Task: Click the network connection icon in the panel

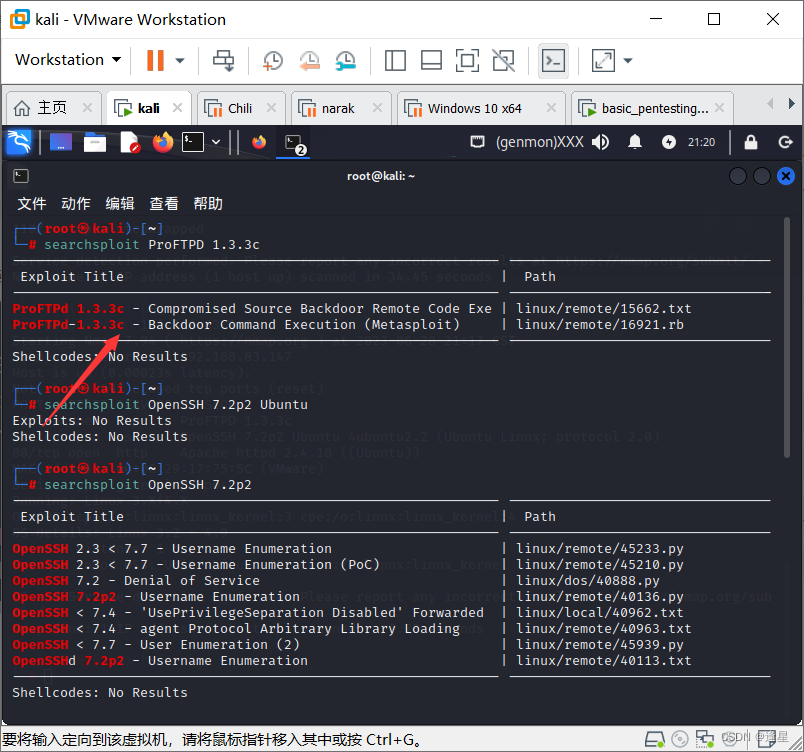Action: click(x=477, y=141)
